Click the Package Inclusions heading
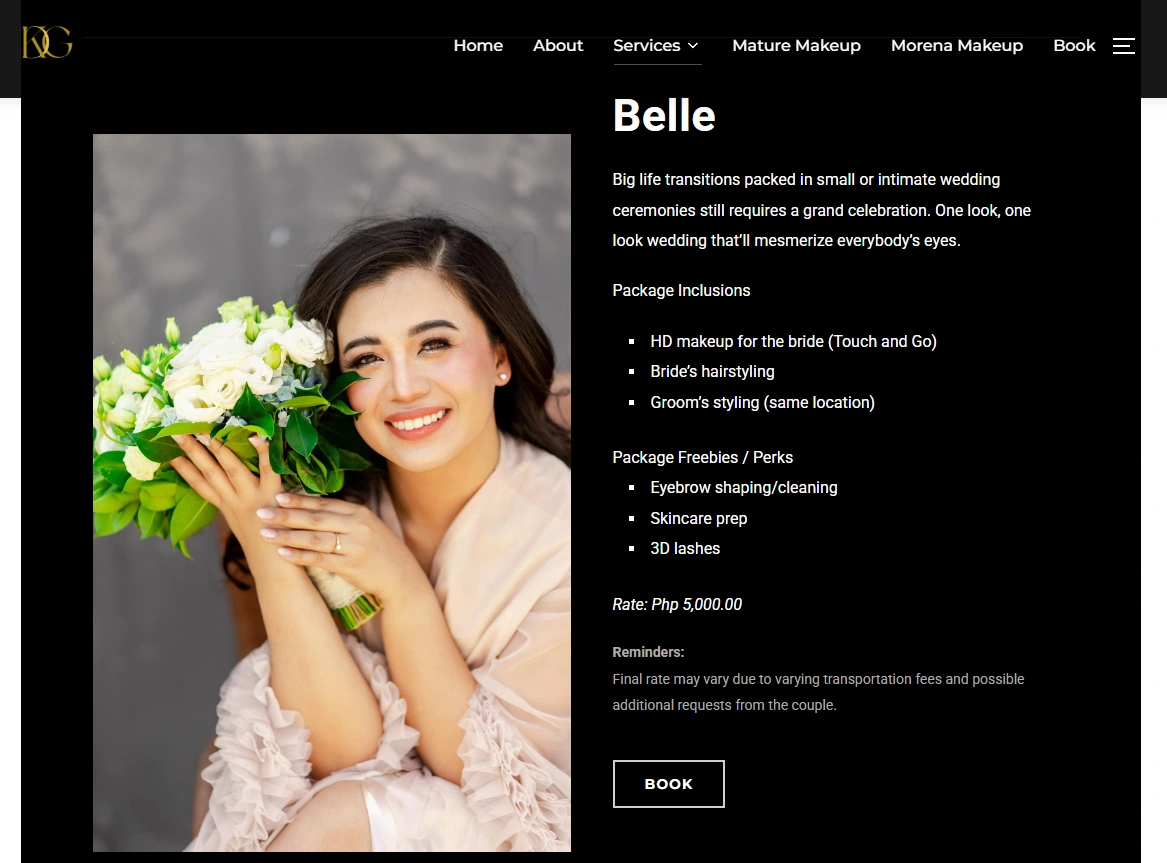1167x863 pixels. point(681,290)
